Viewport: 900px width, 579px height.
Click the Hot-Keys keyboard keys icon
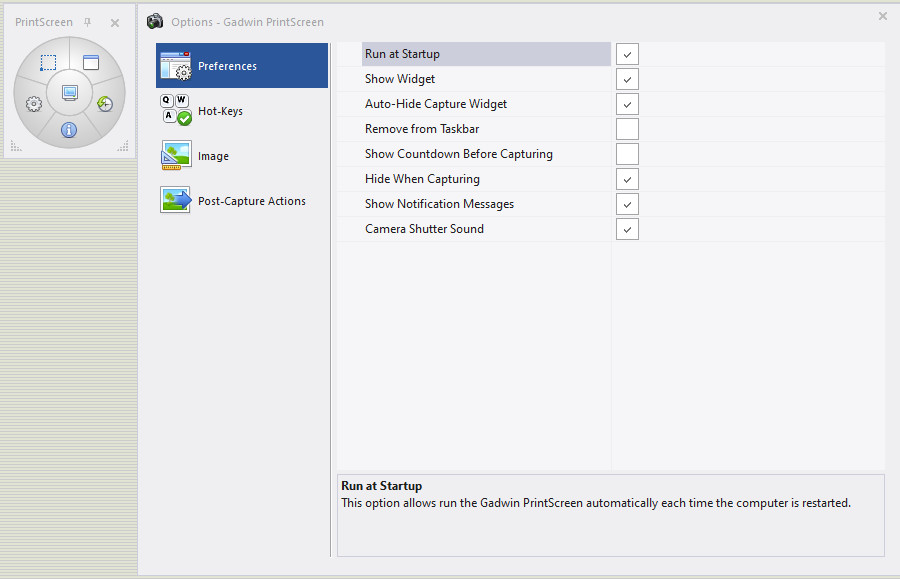pyautogui.click(x=176, y=110)
